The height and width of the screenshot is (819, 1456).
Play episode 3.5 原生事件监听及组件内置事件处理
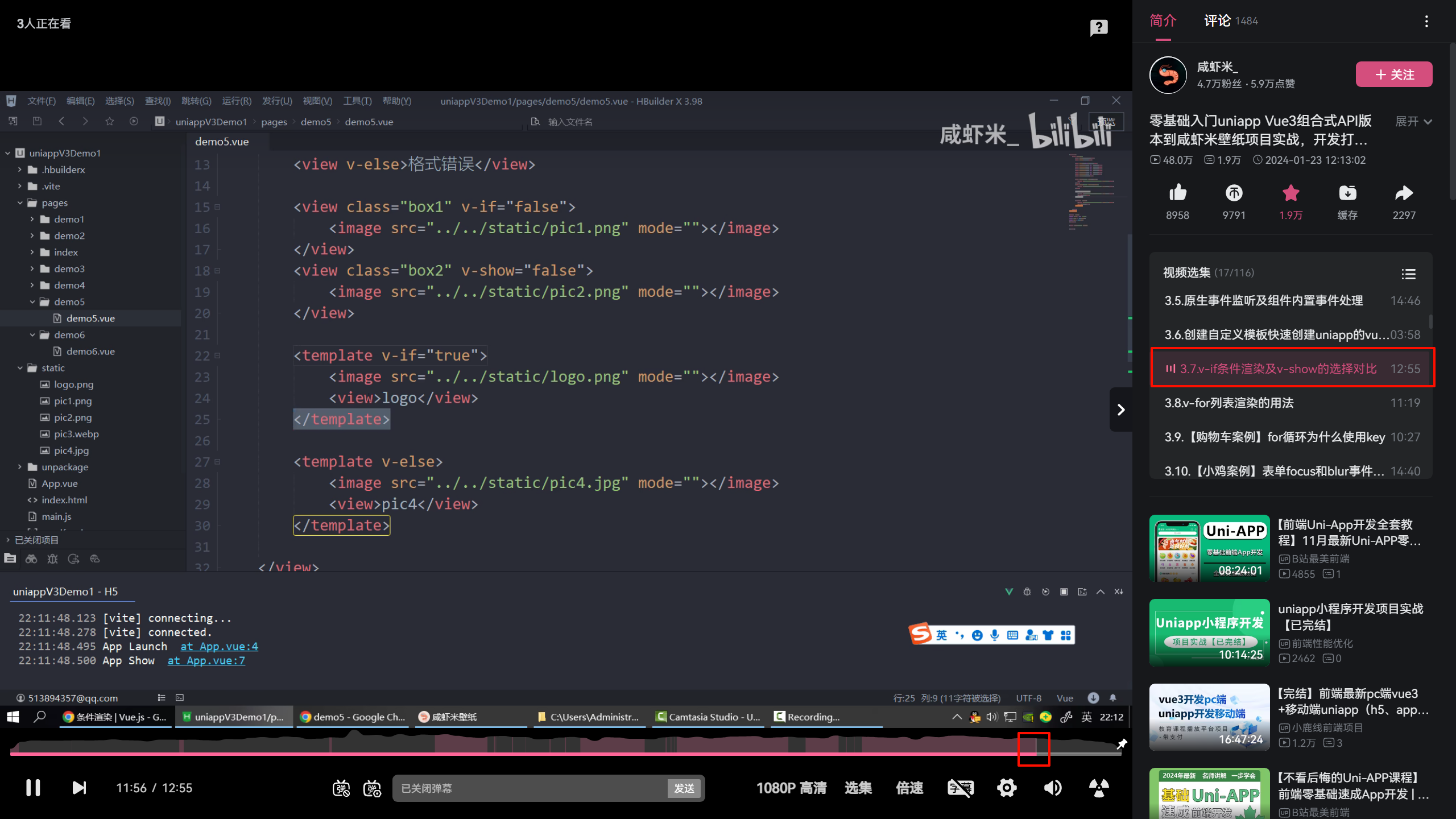pos(1292,300)
